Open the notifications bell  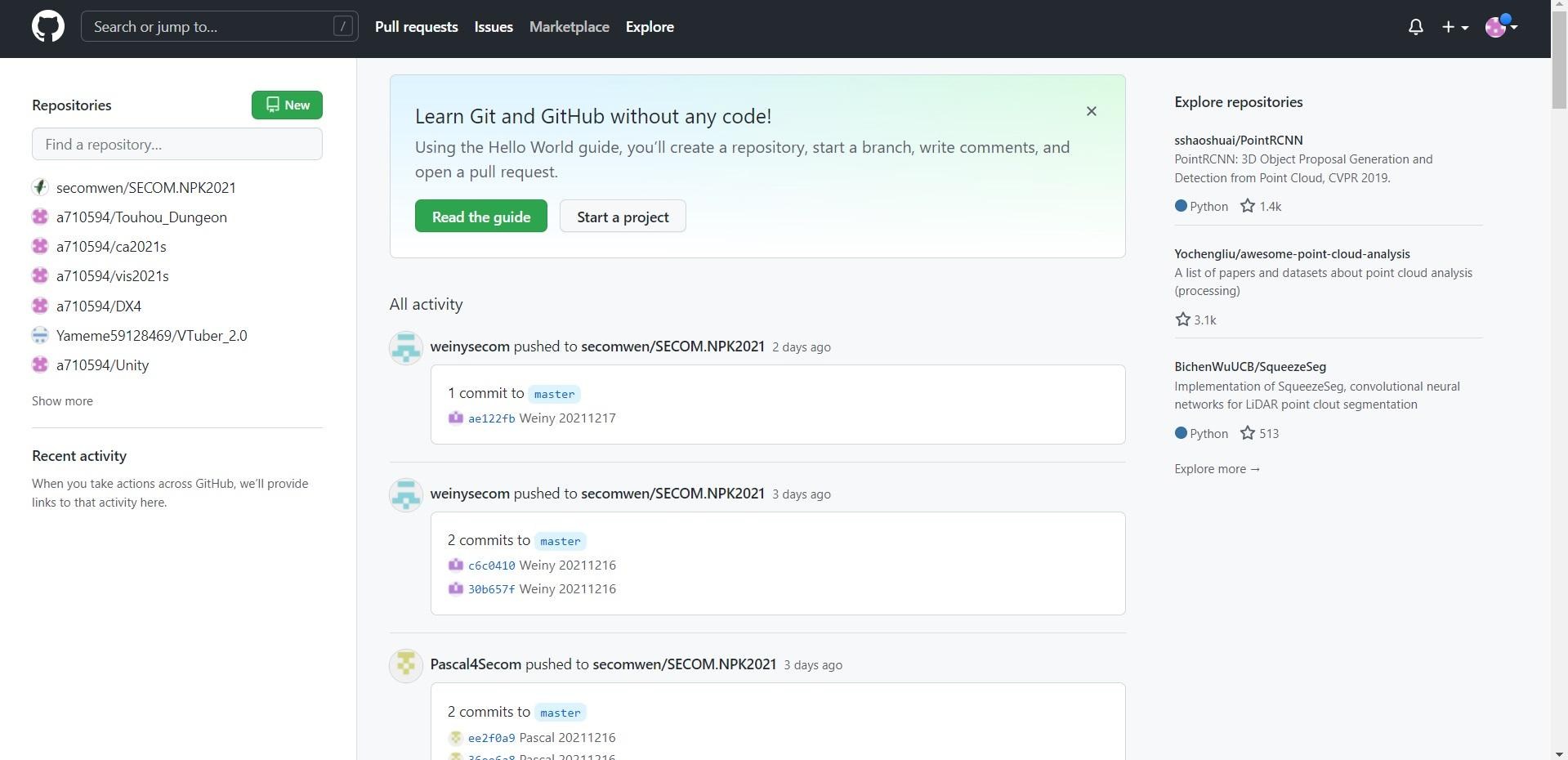pyautogui.click(x=1416, y=27)
